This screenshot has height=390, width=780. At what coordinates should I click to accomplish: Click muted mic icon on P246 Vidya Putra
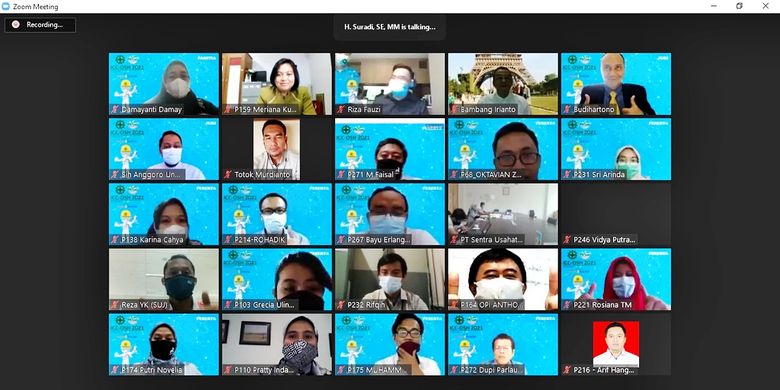567,240
